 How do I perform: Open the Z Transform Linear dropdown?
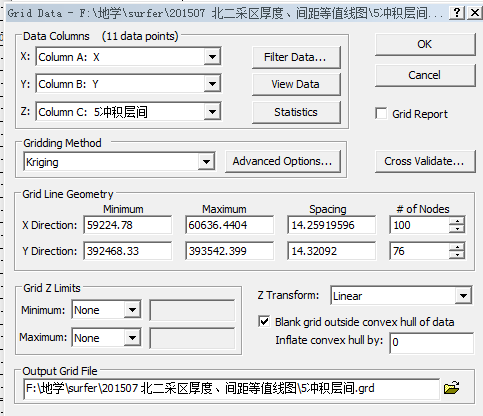pyautogui.click(x=463, y=295)
